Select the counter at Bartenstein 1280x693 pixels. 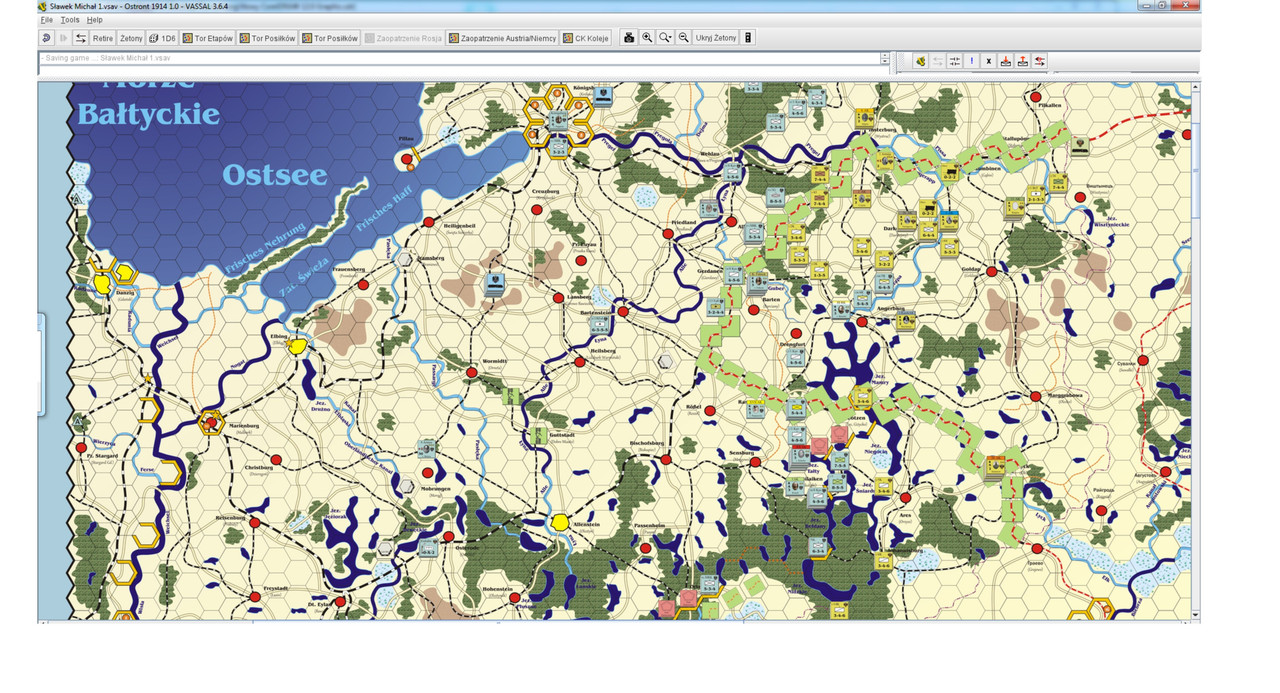[600, 325]
